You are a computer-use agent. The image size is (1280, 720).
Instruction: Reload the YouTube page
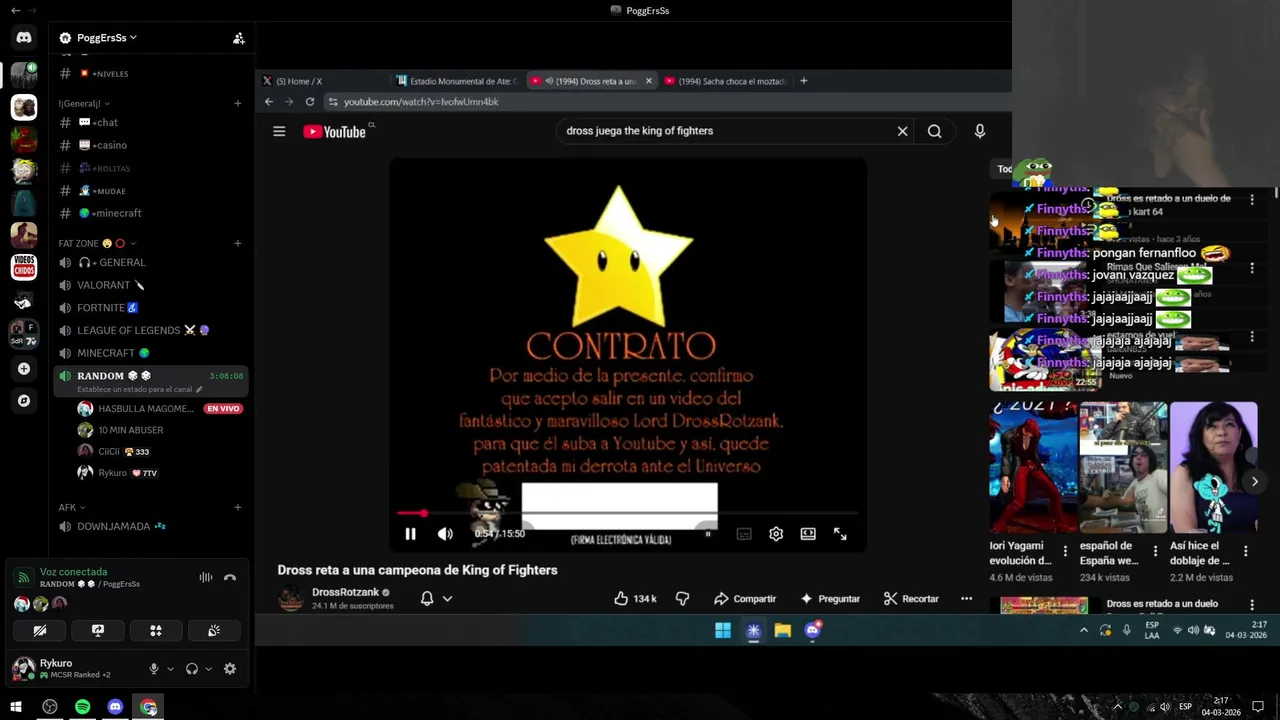click(x=310, y=102)
